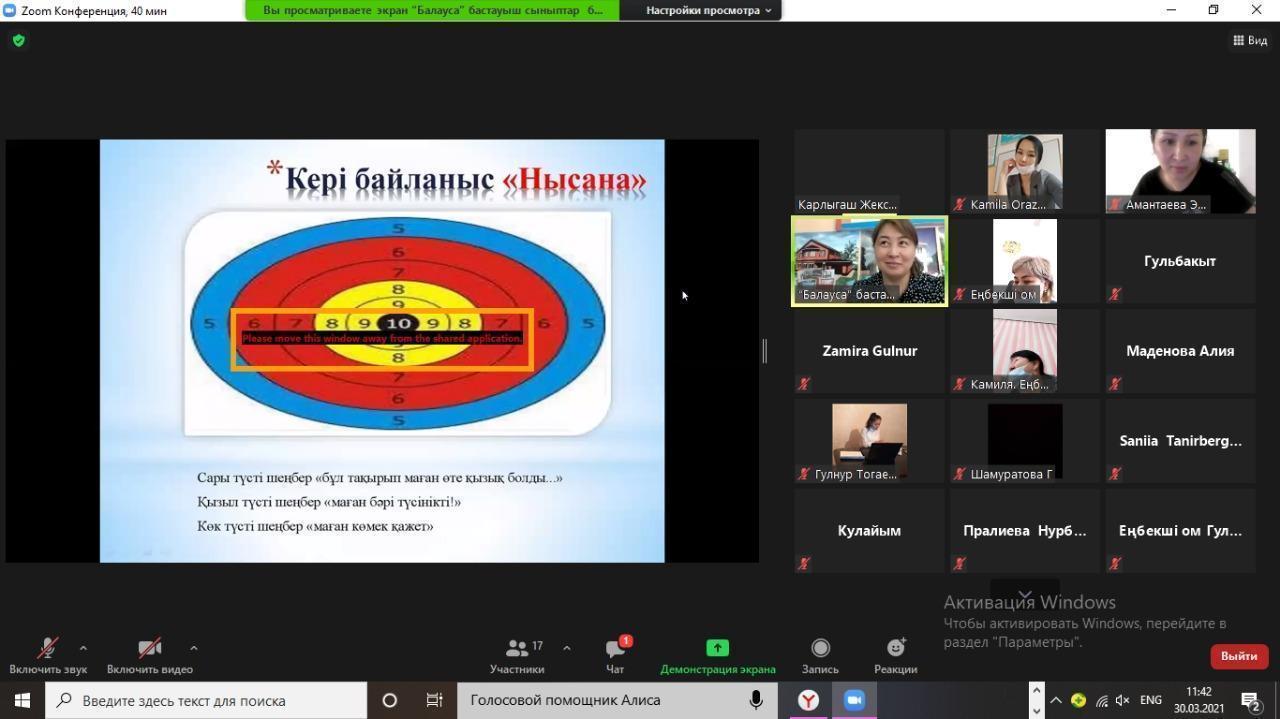Click the green encryption shield icon
This screenshot has height=719, width=1280.
(19, 41)
